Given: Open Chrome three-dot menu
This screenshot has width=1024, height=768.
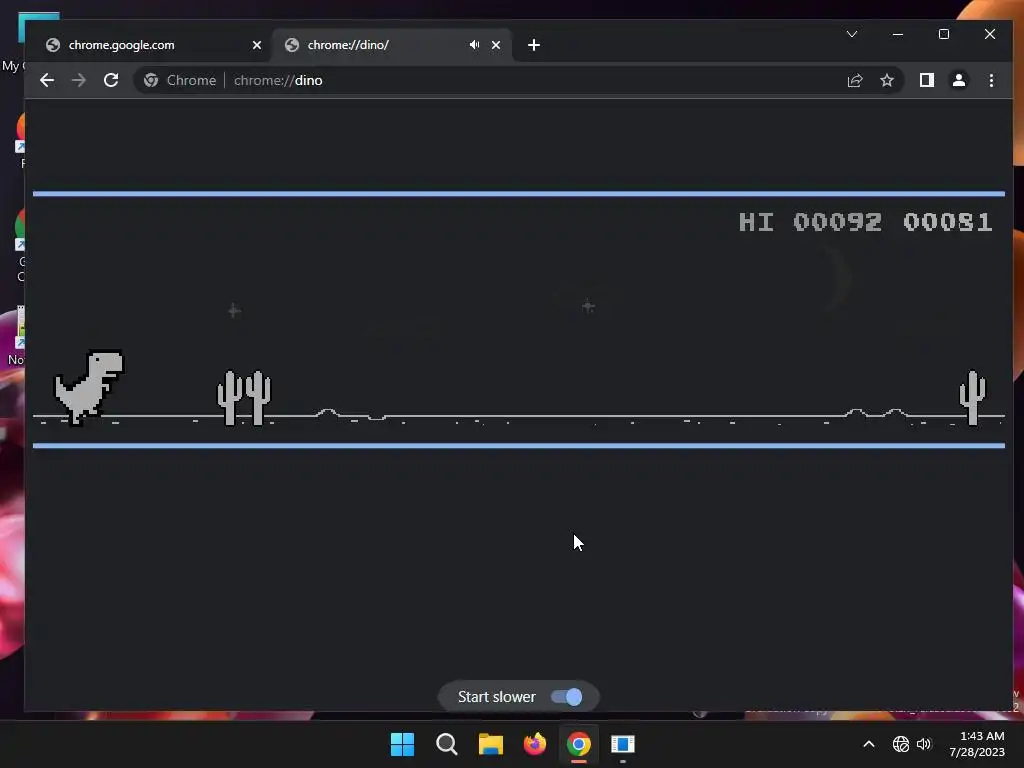Looking at the screenshot, I should [991, 80].
